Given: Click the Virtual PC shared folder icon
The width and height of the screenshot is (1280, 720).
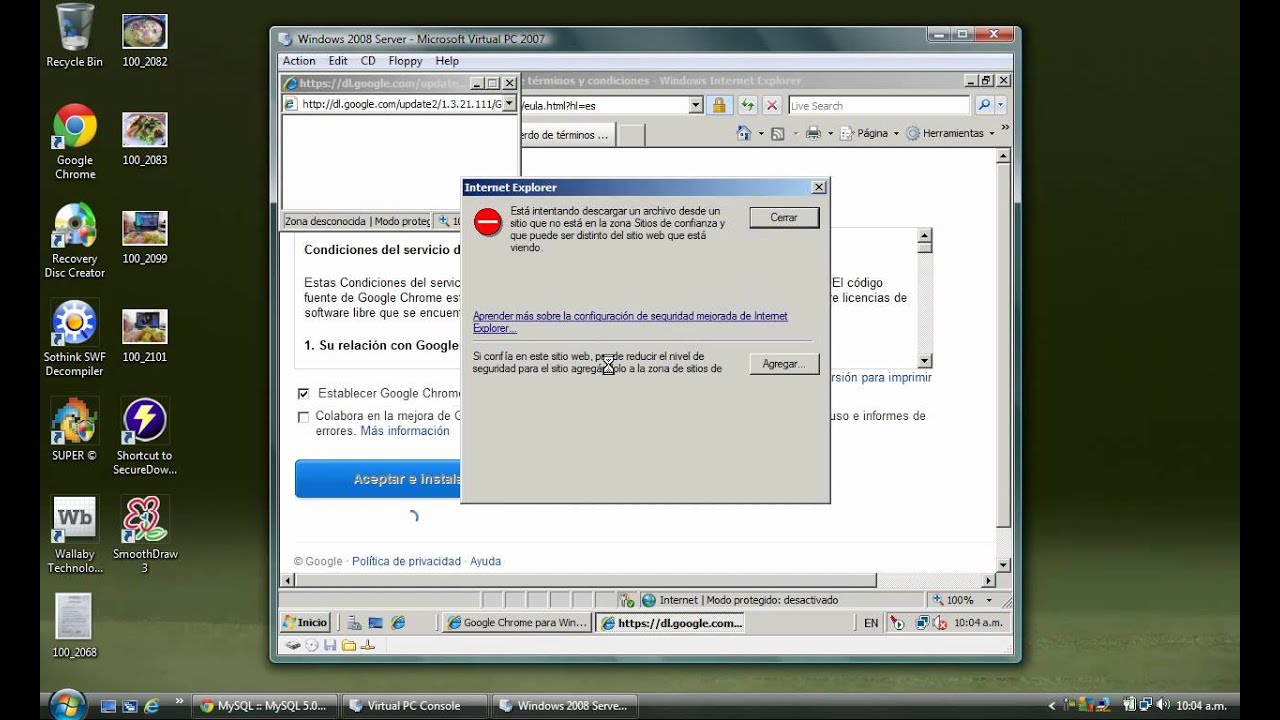Looking at the screenshot, I should coord(348,645).
